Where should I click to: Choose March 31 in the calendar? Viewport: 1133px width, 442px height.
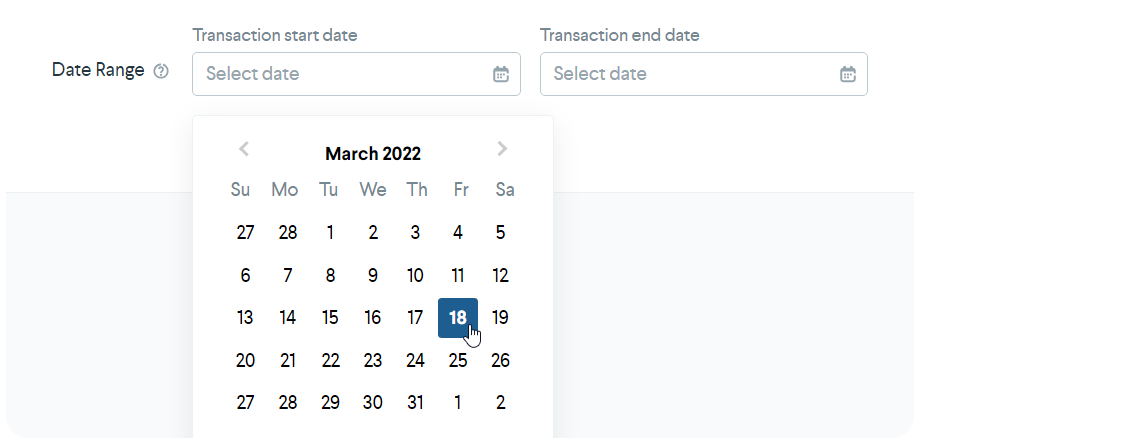point(415,403)
